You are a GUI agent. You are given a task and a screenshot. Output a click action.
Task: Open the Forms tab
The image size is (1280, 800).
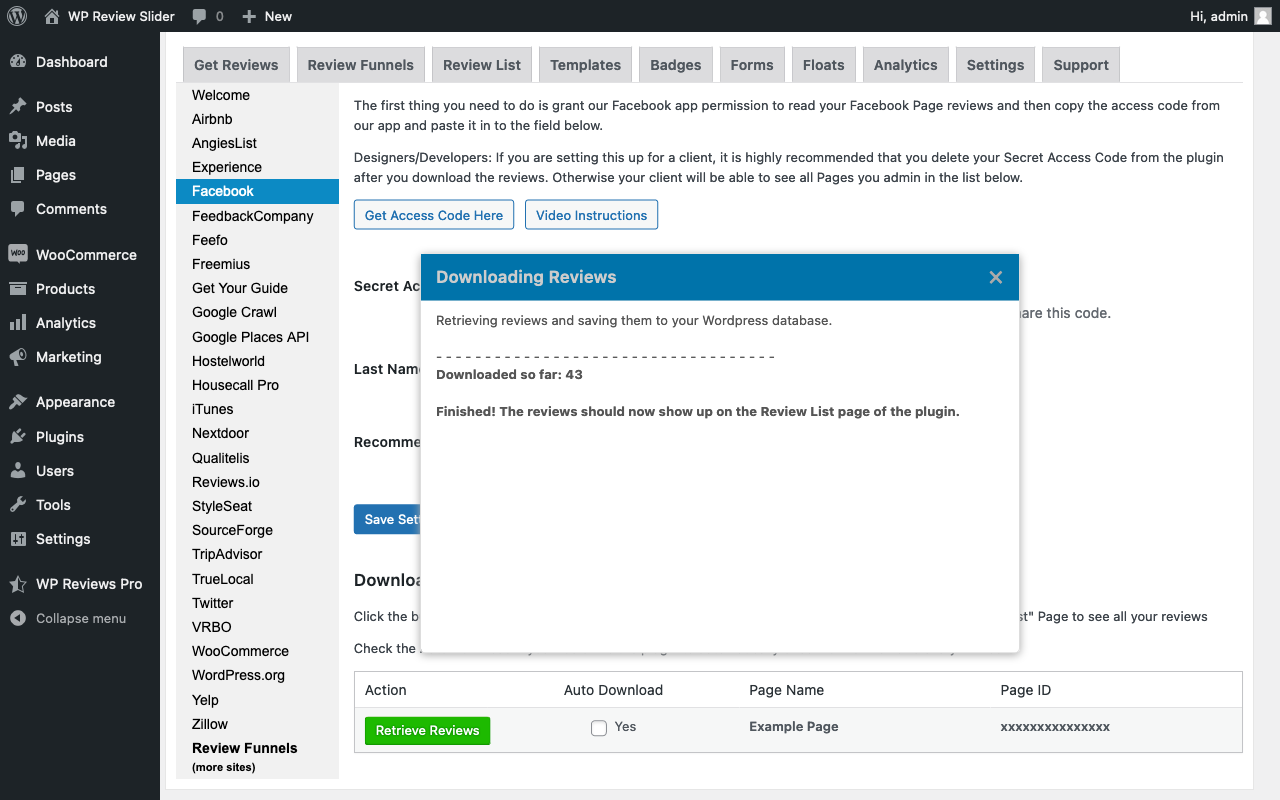752,65
